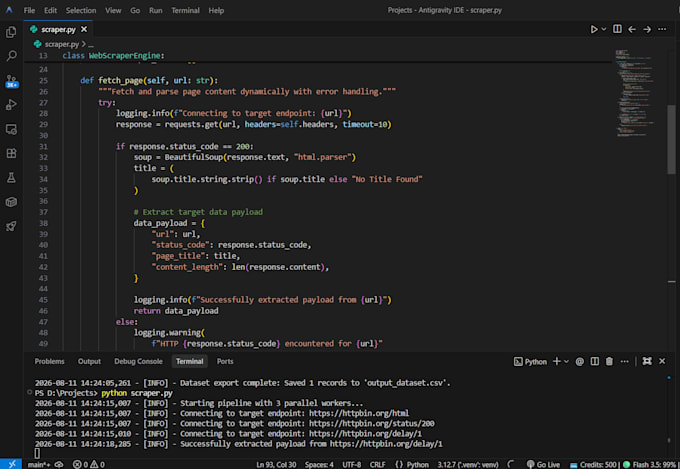
Task: Click the editor minimap code overview
Action: [x=634, y=93]
